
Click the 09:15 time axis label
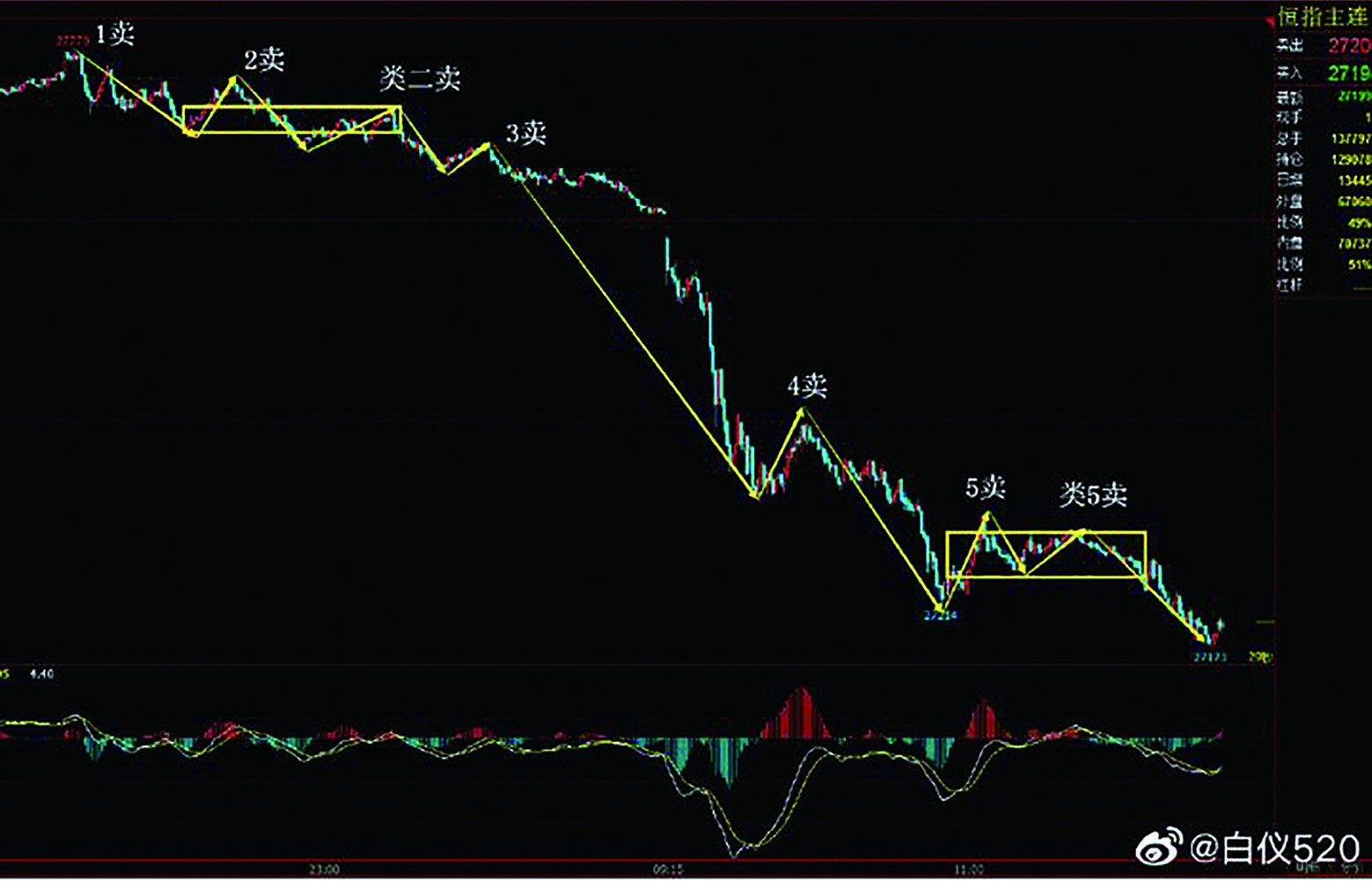(x=668, y=870)
